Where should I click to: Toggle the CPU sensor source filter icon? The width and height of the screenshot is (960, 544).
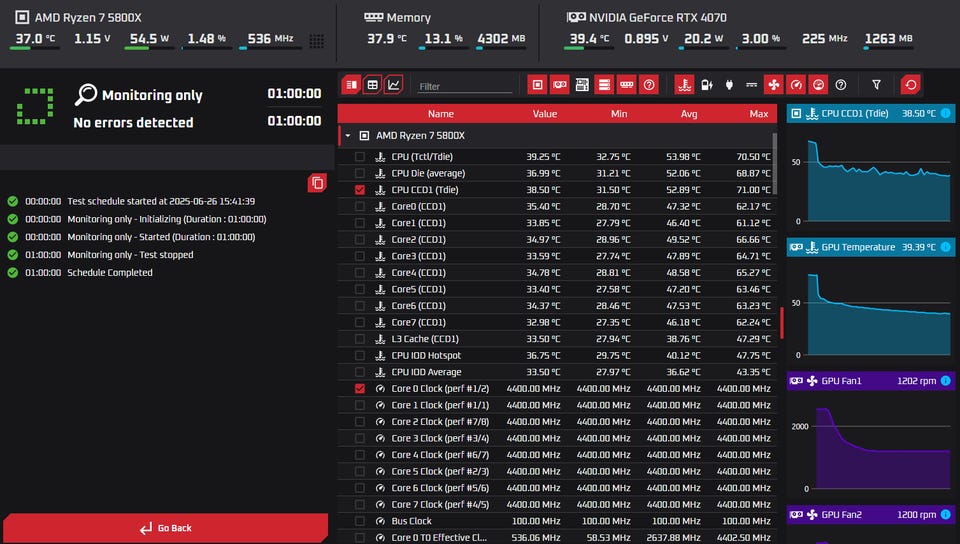pyautogui.click(x=537, y=85)
